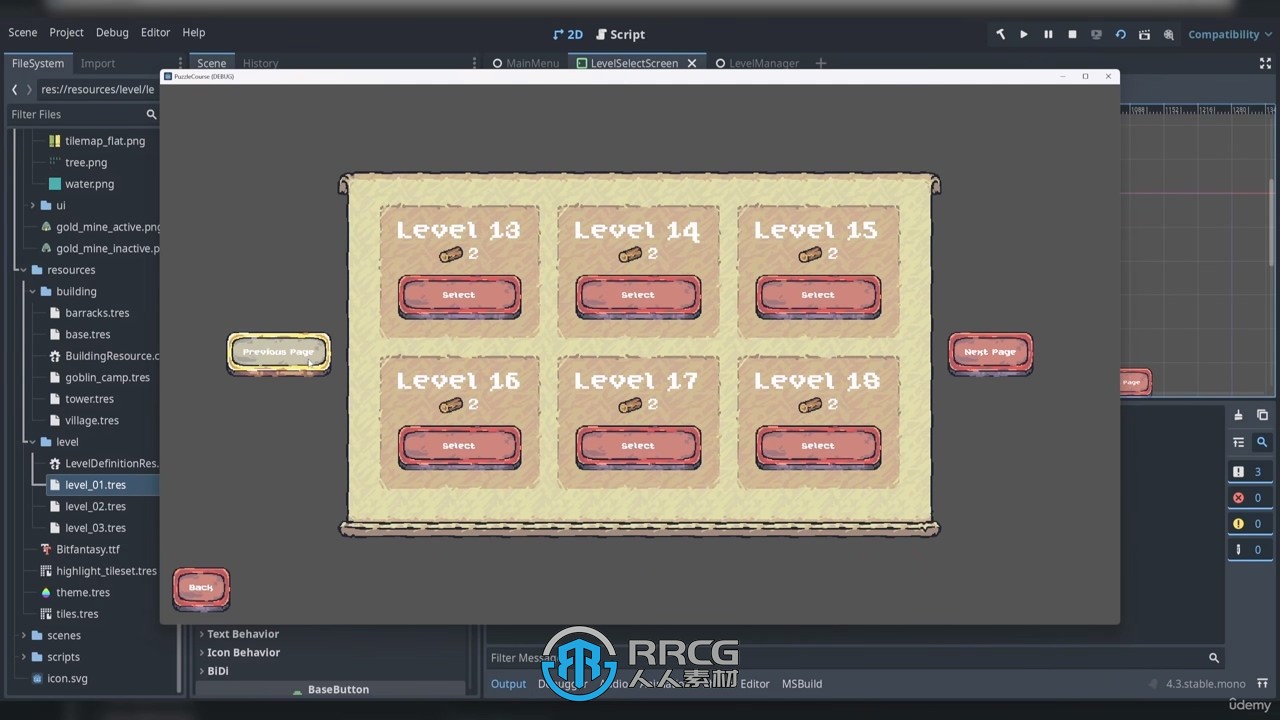Open the Output bottom panel tab

pyautogui.click(x=508, y=684)
